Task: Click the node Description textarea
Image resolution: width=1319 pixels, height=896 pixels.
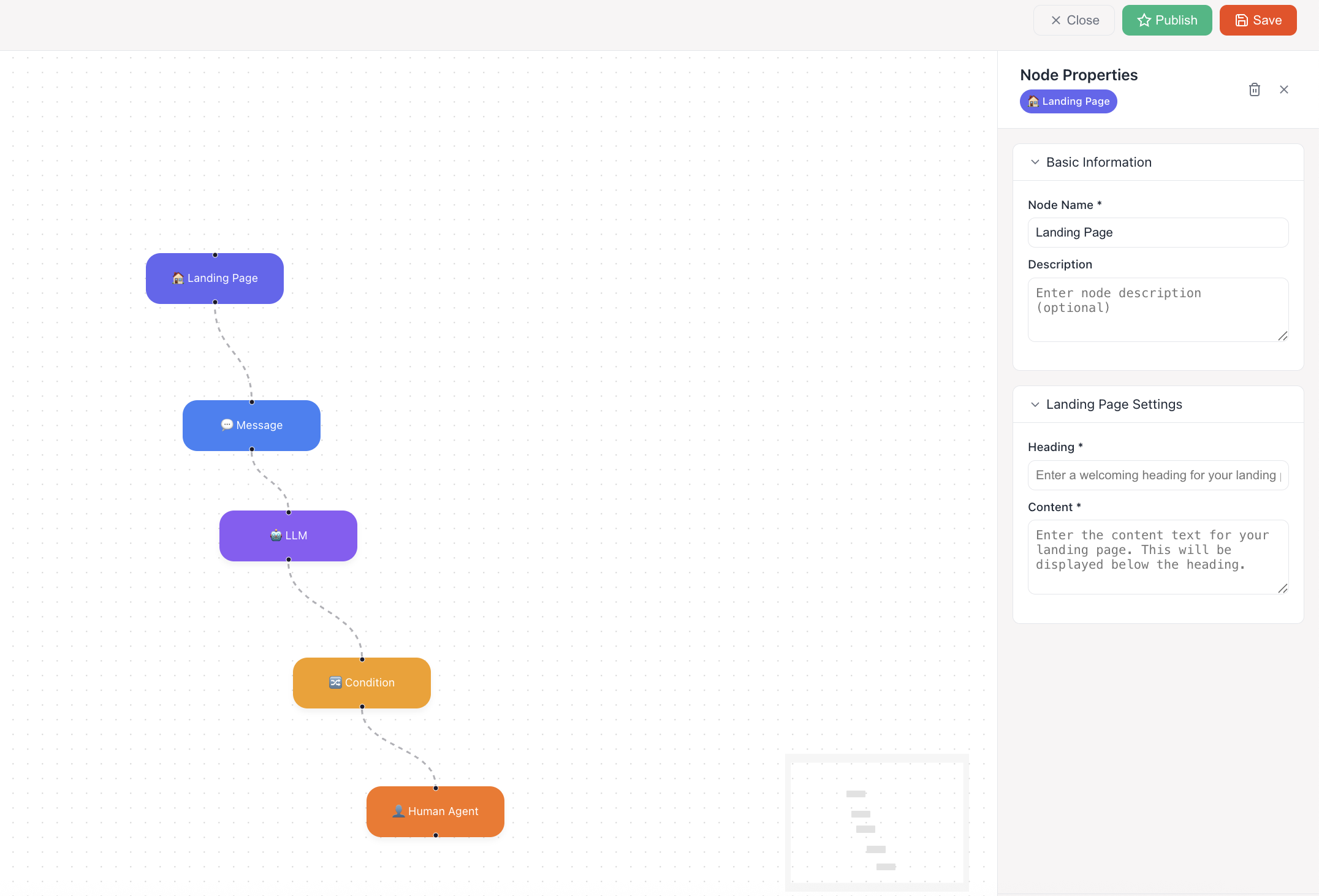Action: (1157, 309)
